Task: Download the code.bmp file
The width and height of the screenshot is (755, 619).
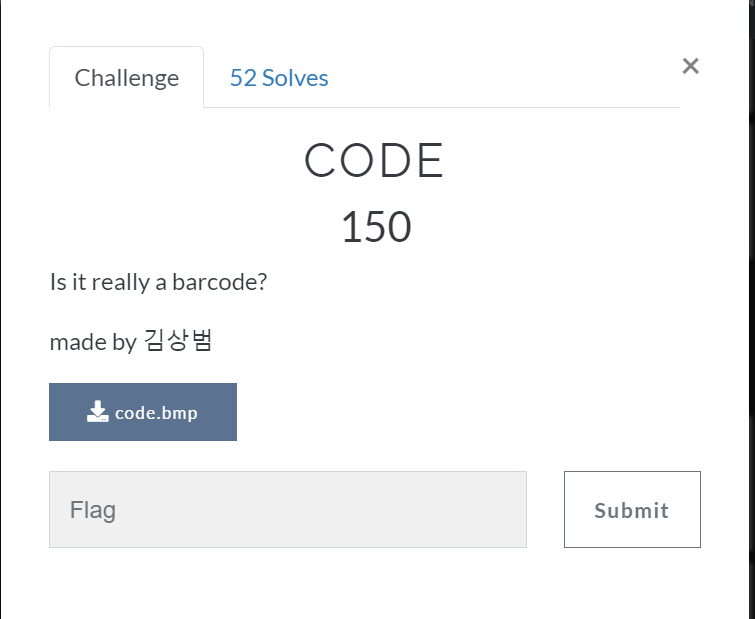Action: (143, 412)
